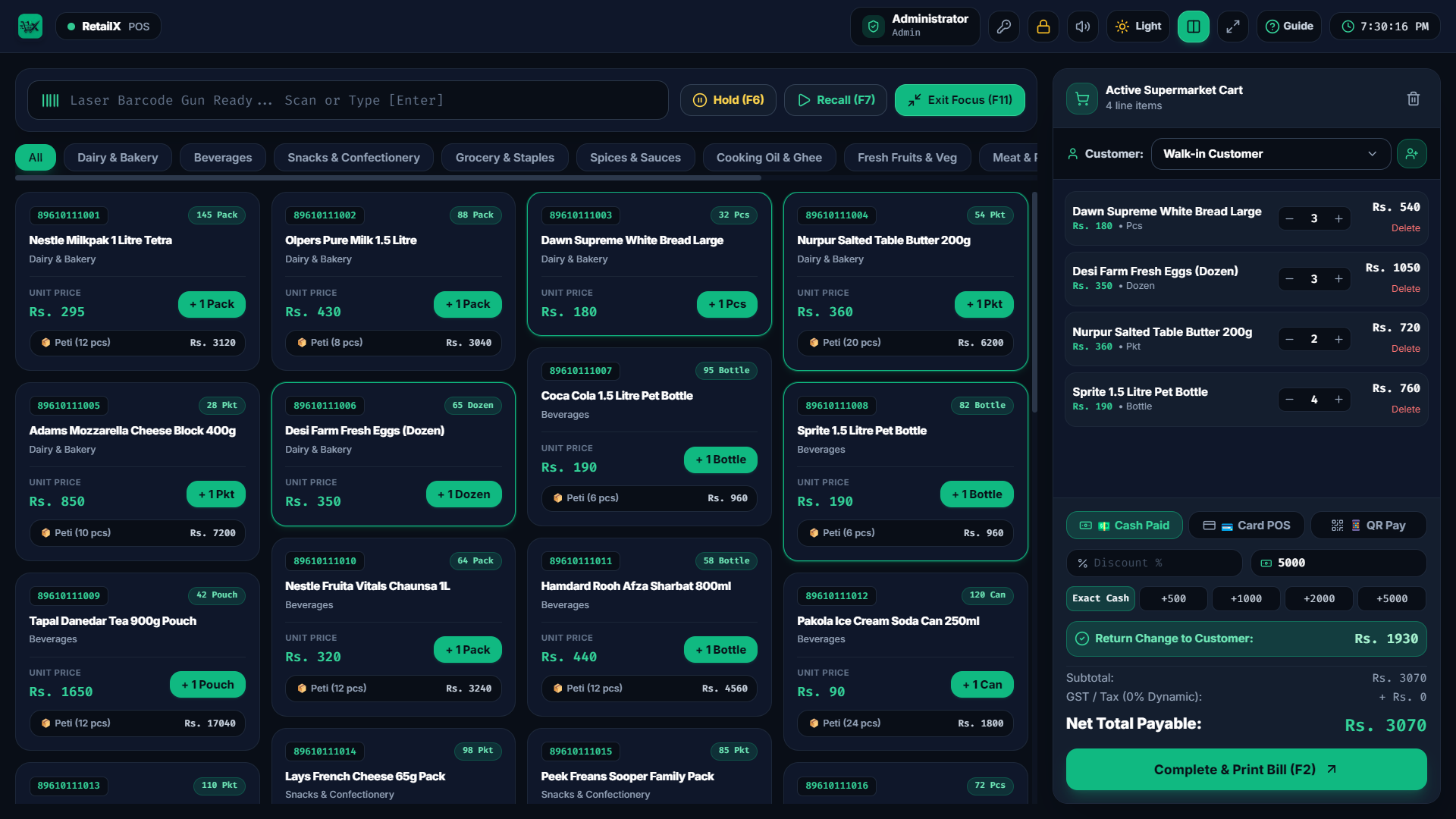1456x819 pixels.
Task: Decrease Nurpur Salted Butter cart quantity
Action: (x=1290, y=340)
